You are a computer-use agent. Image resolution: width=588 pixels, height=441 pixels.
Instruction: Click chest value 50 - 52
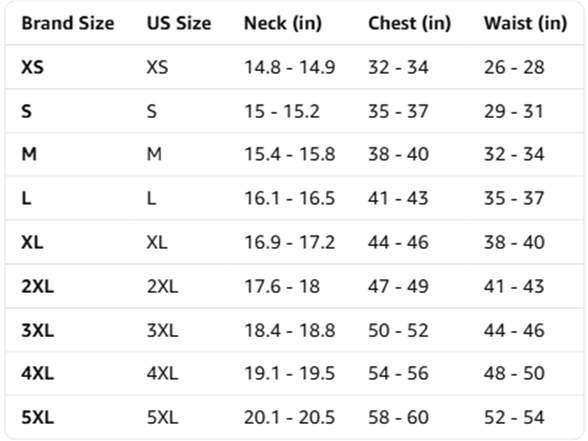(x=398, y=331)
